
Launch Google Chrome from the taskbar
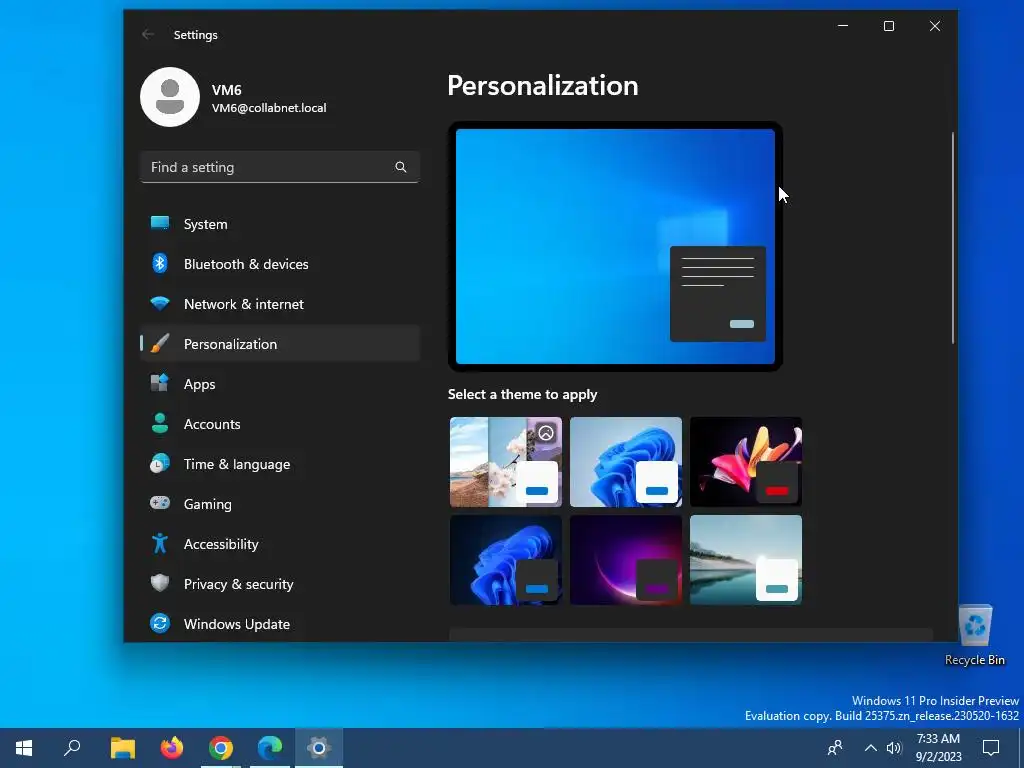[x=221, y=748]
